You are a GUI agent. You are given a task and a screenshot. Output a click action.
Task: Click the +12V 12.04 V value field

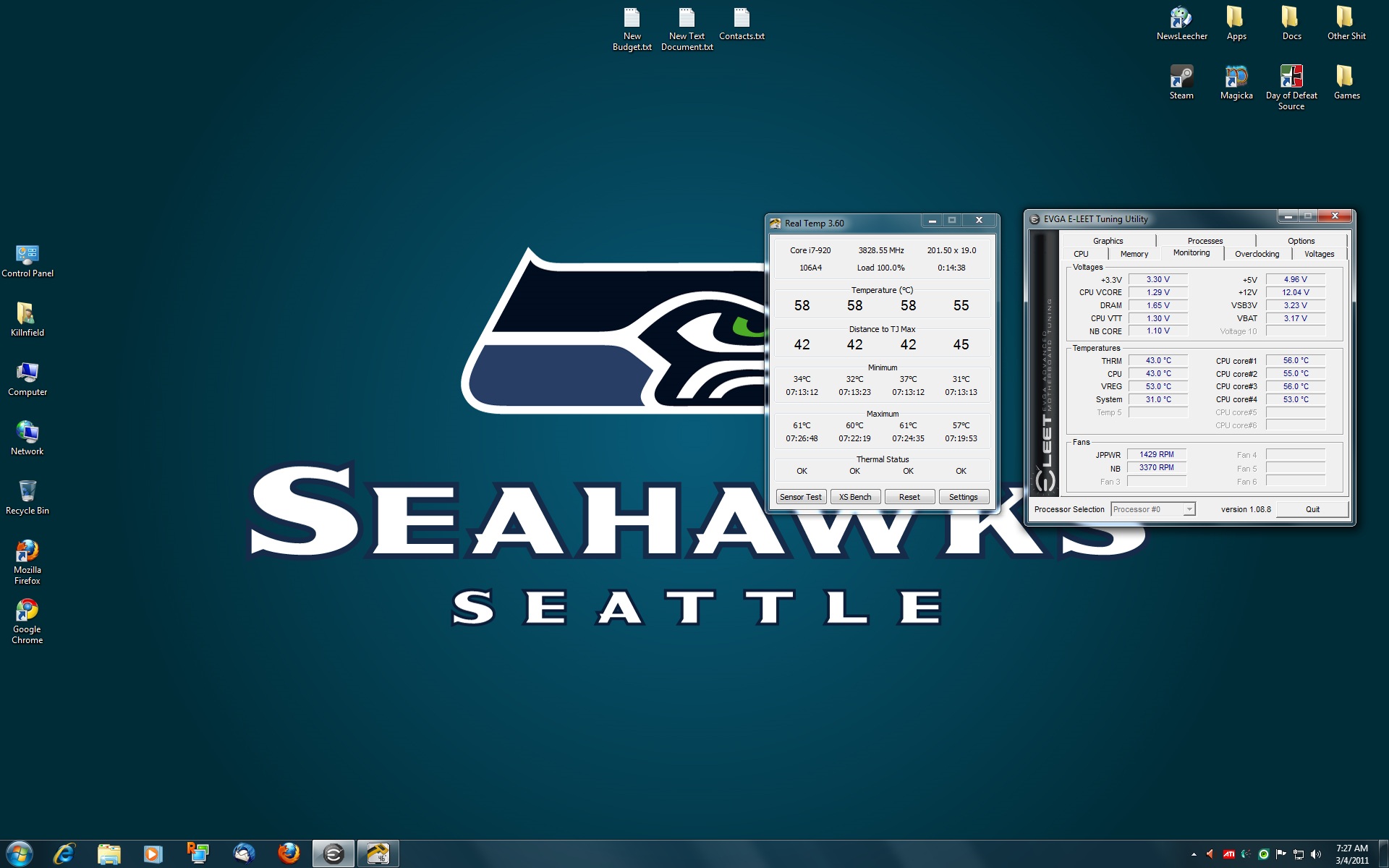[1295, 292]
